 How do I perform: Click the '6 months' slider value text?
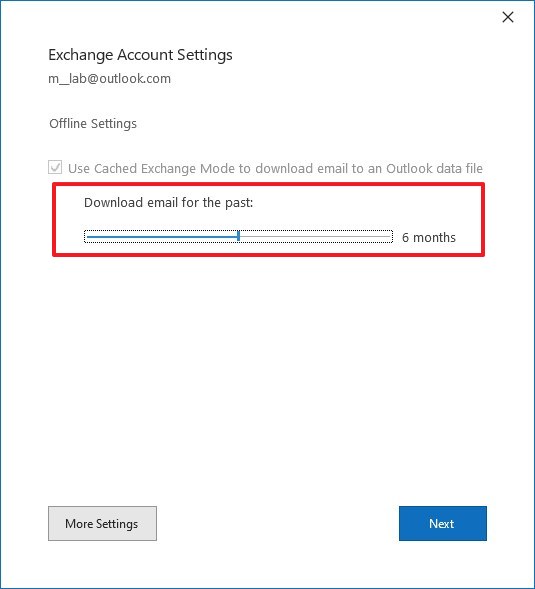pyautogui.click(x=429, y=237)
